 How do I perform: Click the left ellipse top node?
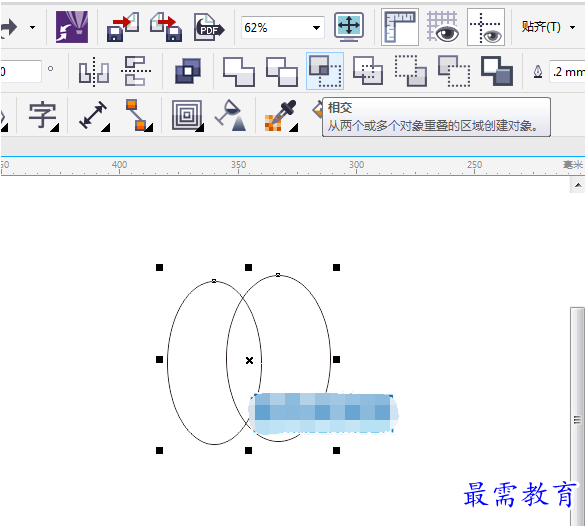point(214,281)
